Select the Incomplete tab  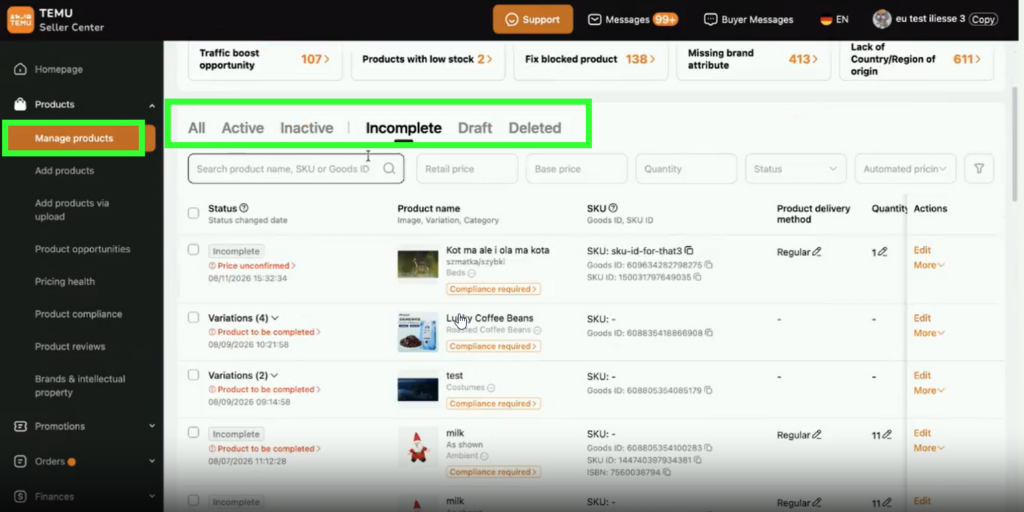[404, 128]
